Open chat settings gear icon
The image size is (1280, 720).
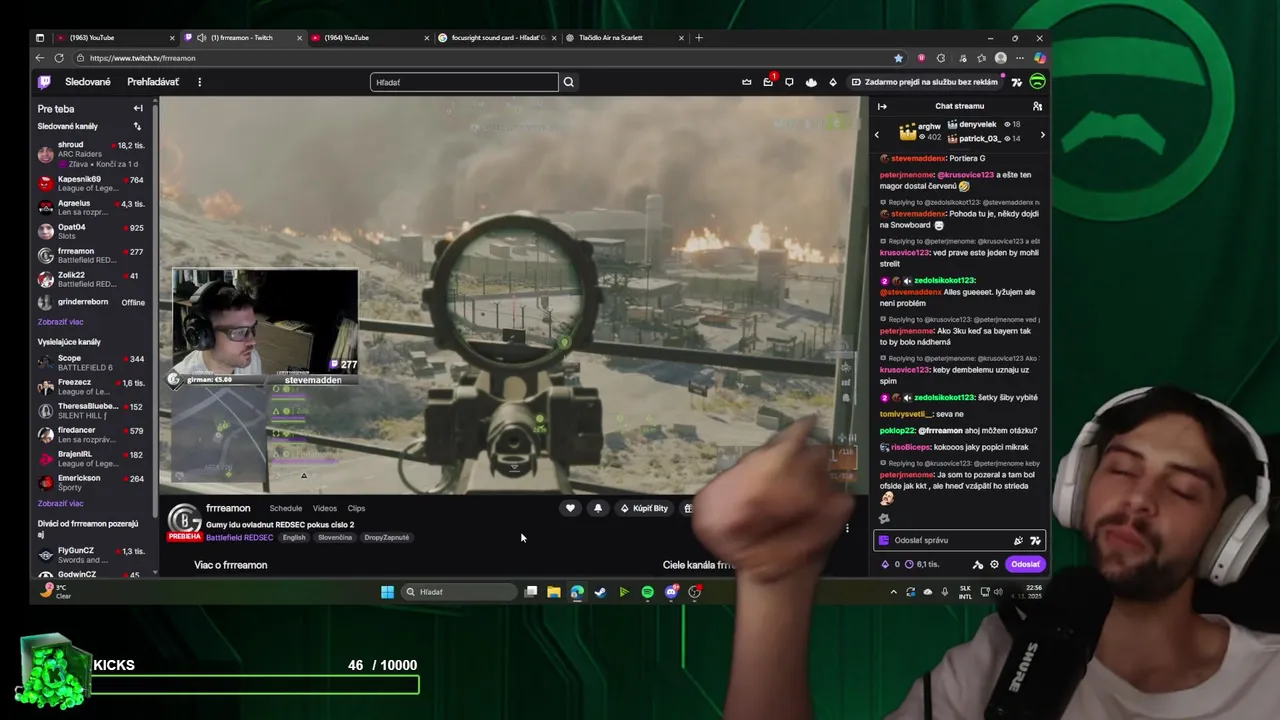(x=994, y=564)
